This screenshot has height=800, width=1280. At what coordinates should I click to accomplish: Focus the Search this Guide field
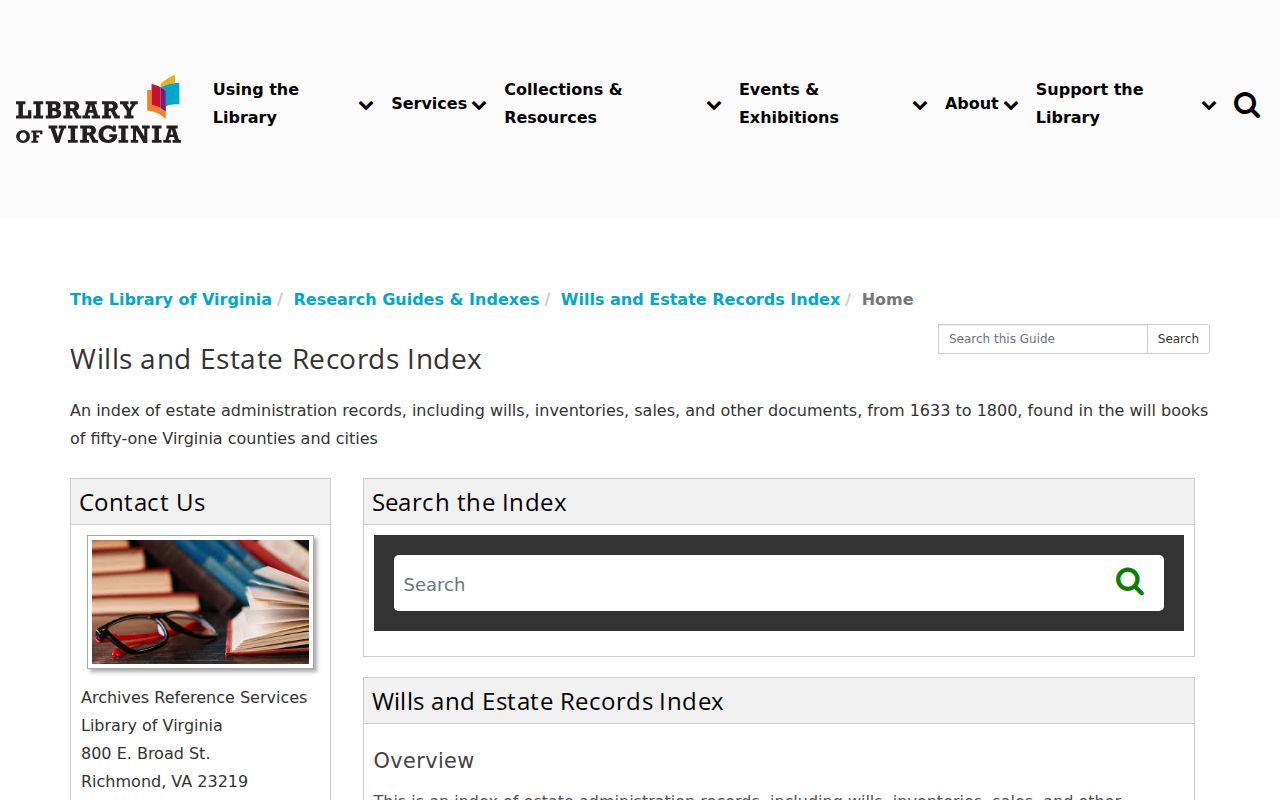pos(1042,339)
